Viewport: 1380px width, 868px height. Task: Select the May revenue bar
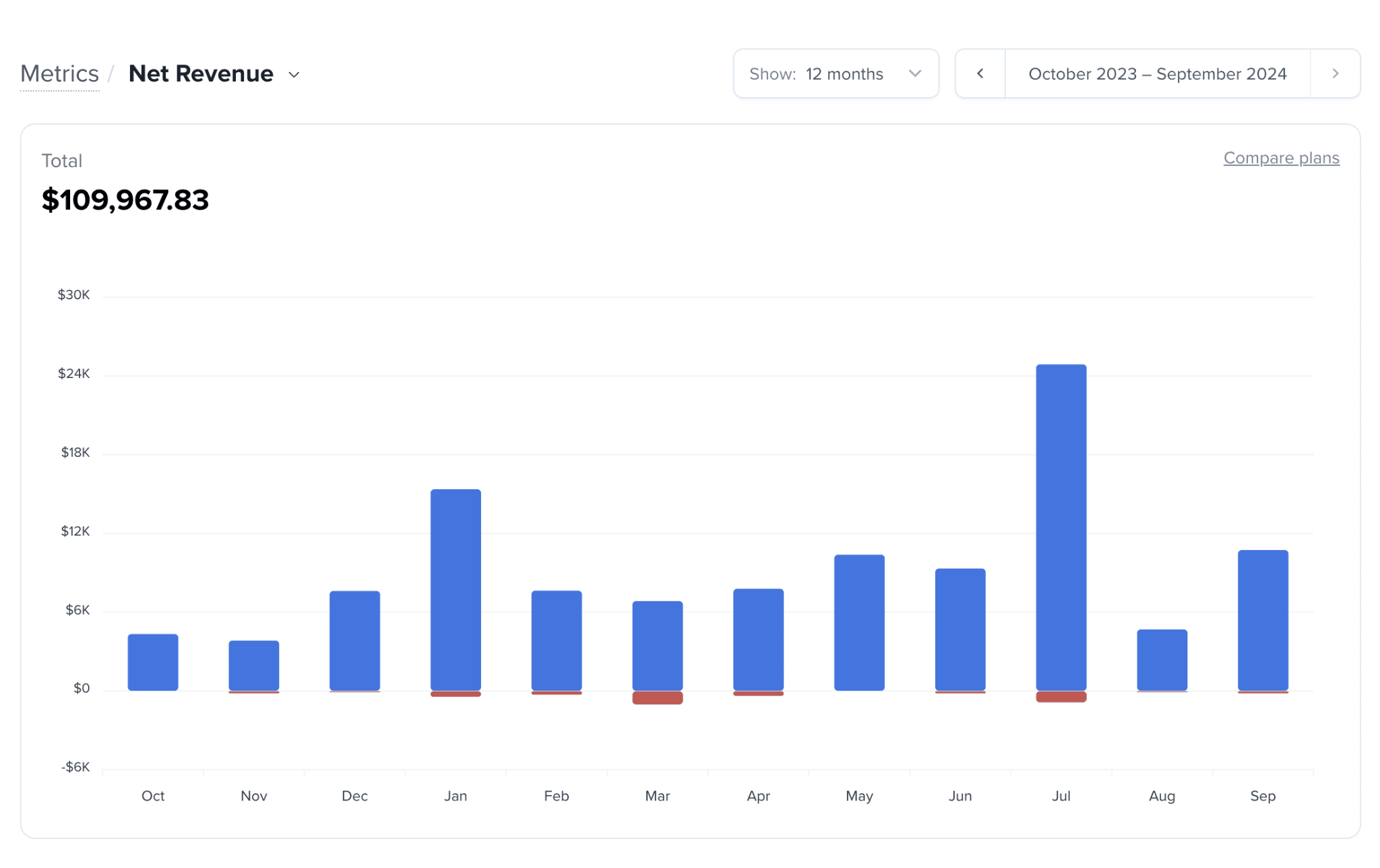pos(859,622)
